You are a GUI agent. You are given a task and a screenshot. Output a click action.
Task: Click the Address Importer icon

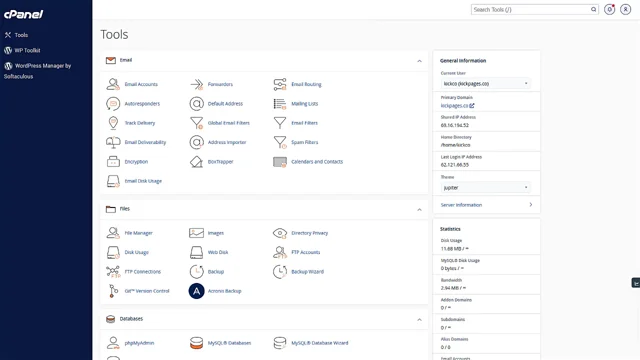196,142
